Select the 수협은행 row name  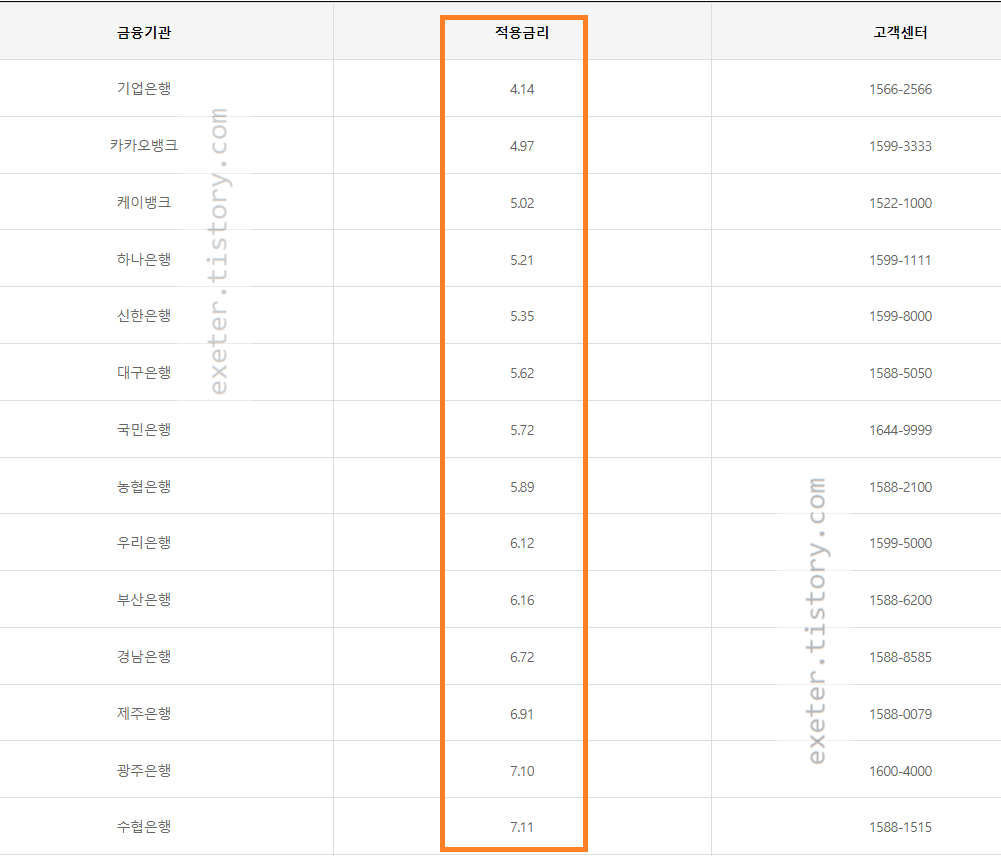click(144, 827)
